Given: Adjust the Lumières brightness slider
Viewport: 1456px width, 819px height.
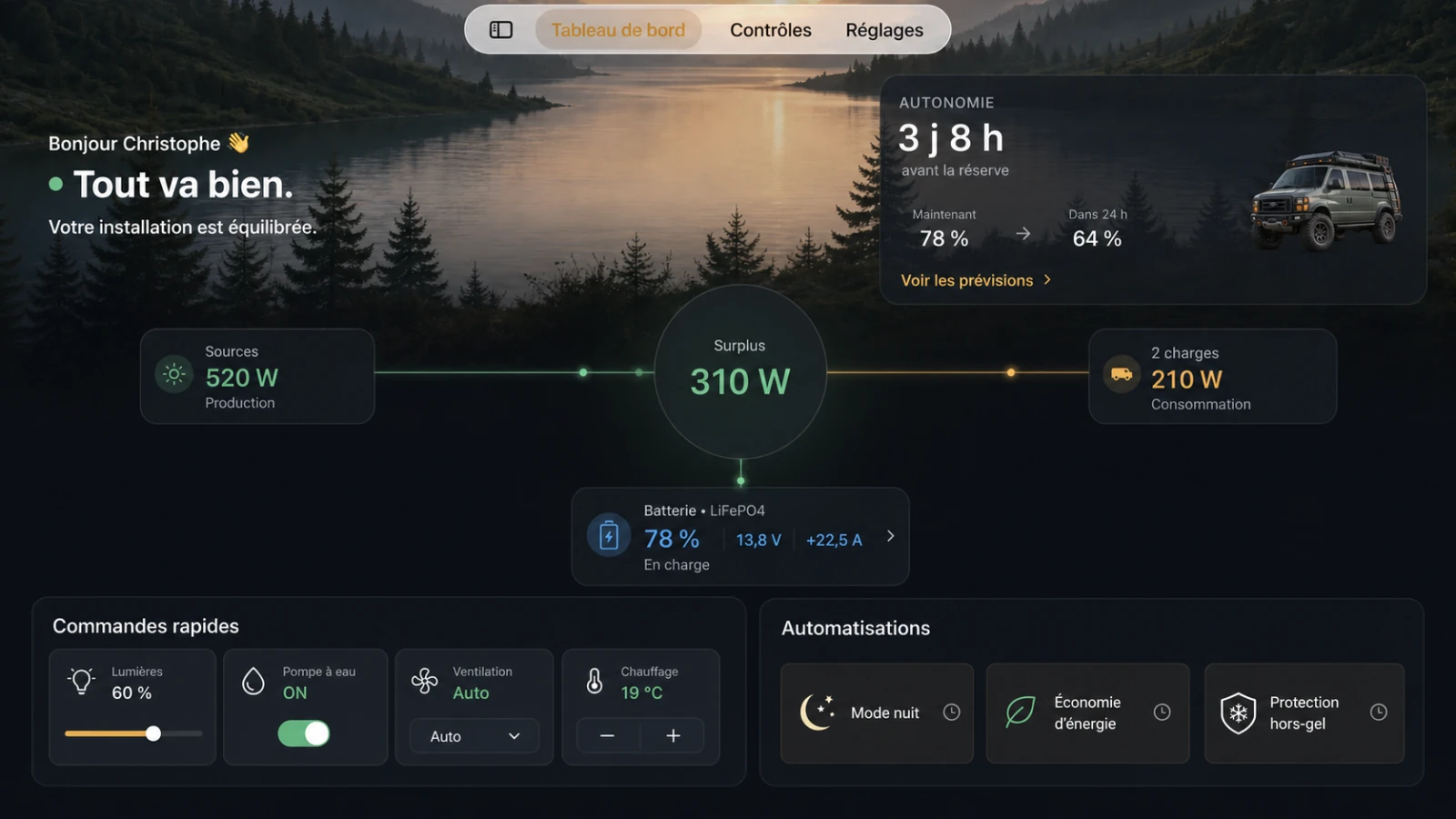Looking at the screenshot, I should (x=134, y=733).
